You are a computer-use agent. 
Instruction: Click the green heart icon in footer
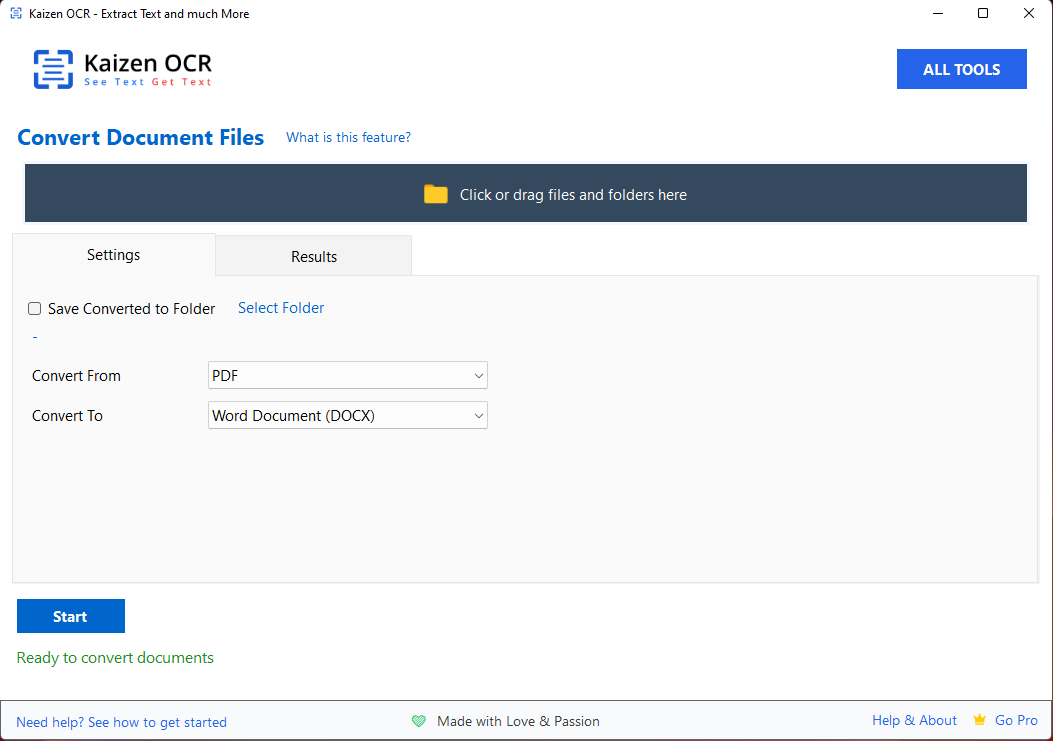tap(419, 721)
